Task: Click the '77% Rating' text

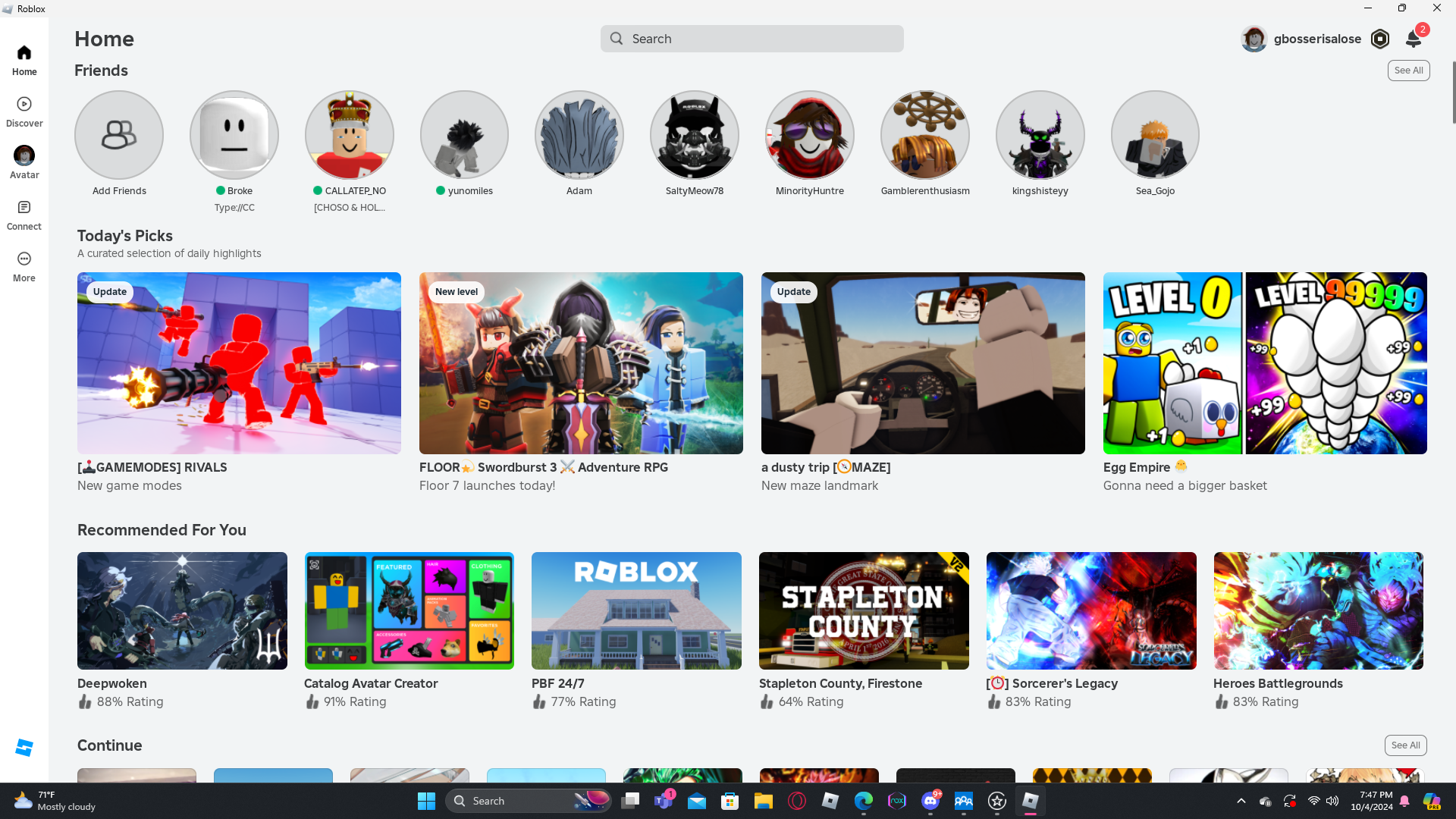Action: (583, 701)
